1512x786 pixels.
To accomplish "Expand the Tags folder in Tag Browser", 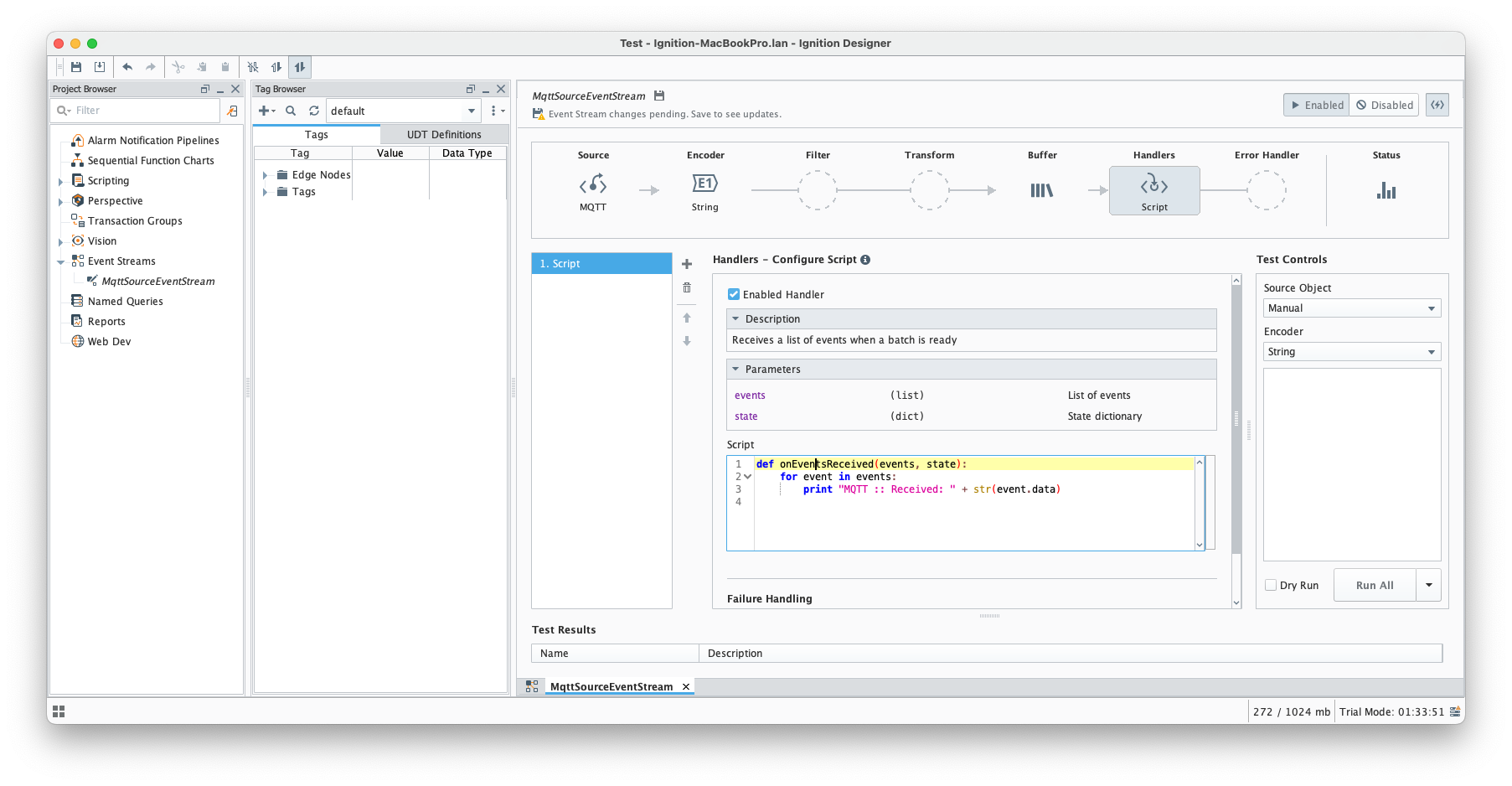I will (x=265, y=192).
